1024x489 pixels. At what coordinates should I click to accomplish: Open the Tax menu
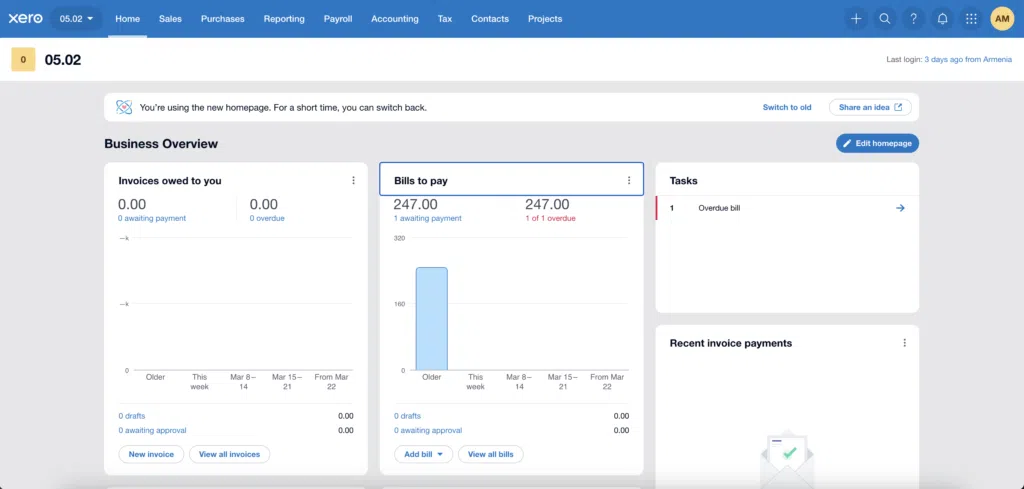click(445, 19)
